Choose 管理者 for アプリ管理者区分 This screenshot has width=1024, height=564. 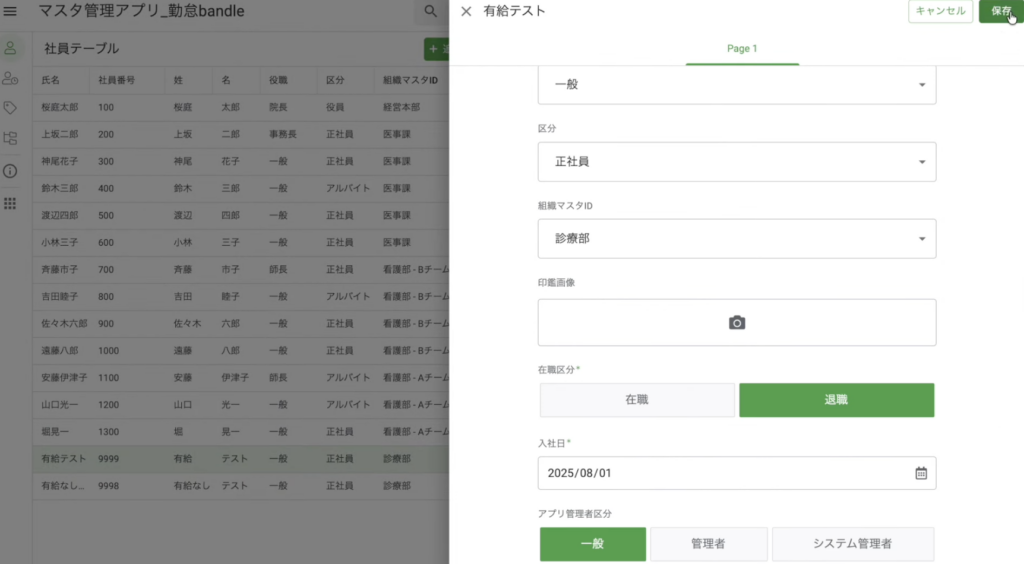(x=708, y=544)
